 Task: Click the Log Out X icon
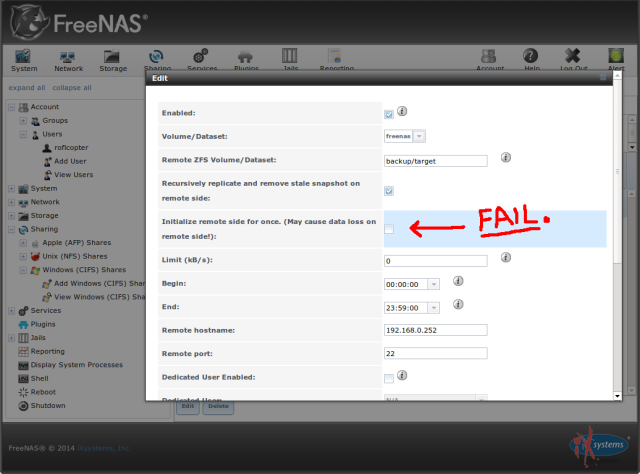pos(573,56)
